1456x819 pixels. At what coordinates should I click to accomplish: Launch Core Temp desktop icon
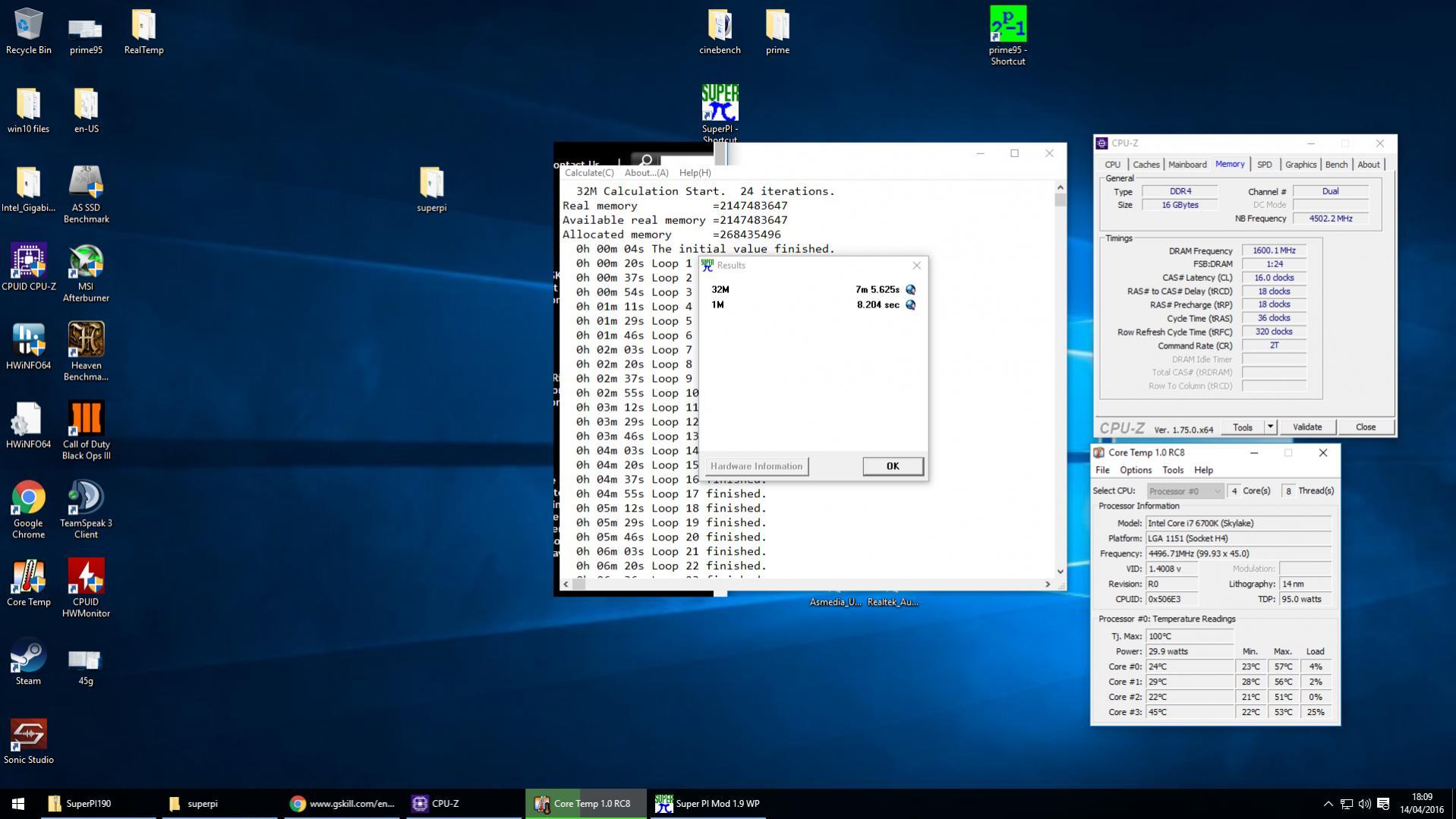(x=28, y=583)
